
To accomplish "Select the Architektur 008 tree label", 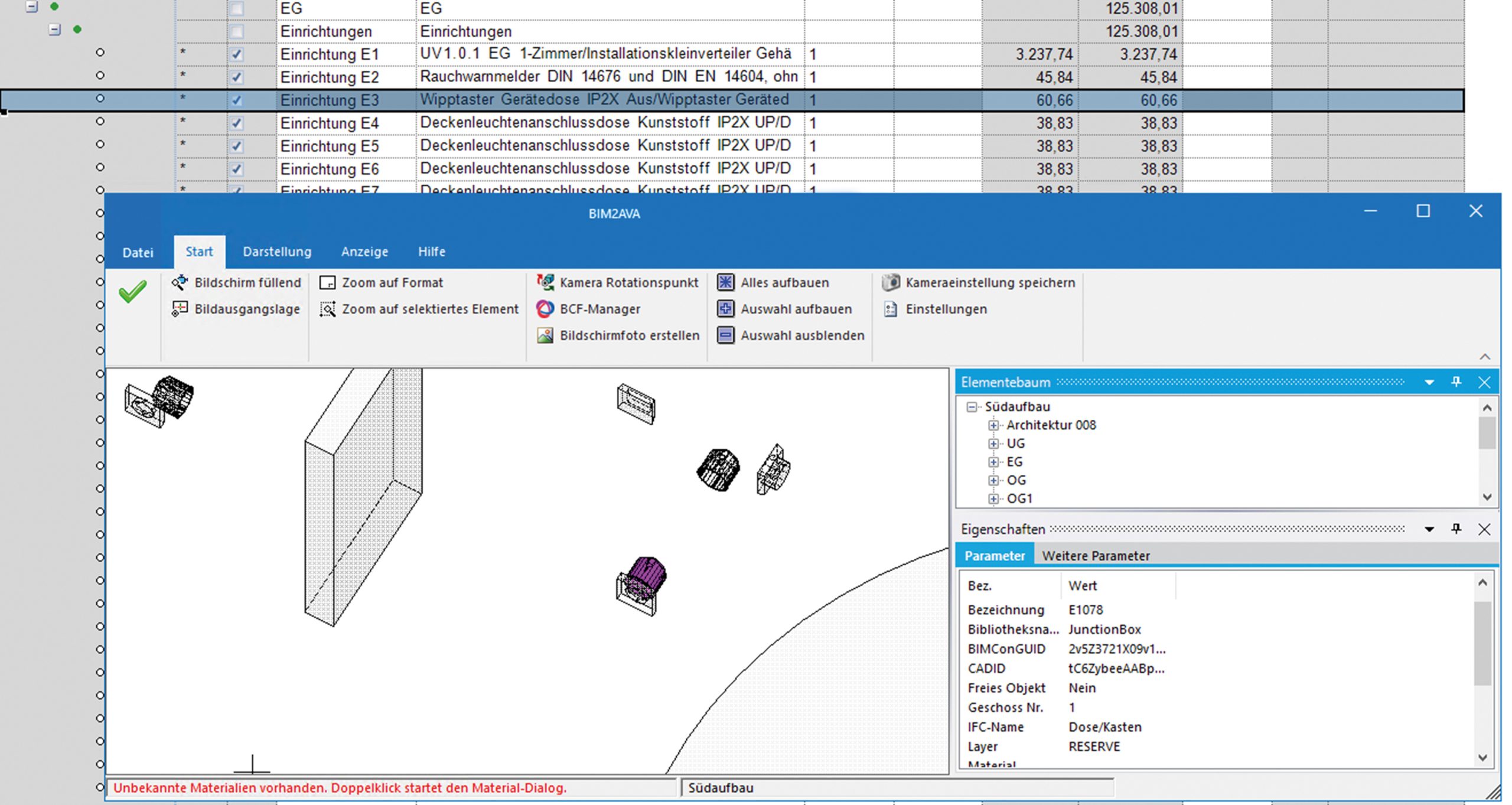I will coord(1051,425).
